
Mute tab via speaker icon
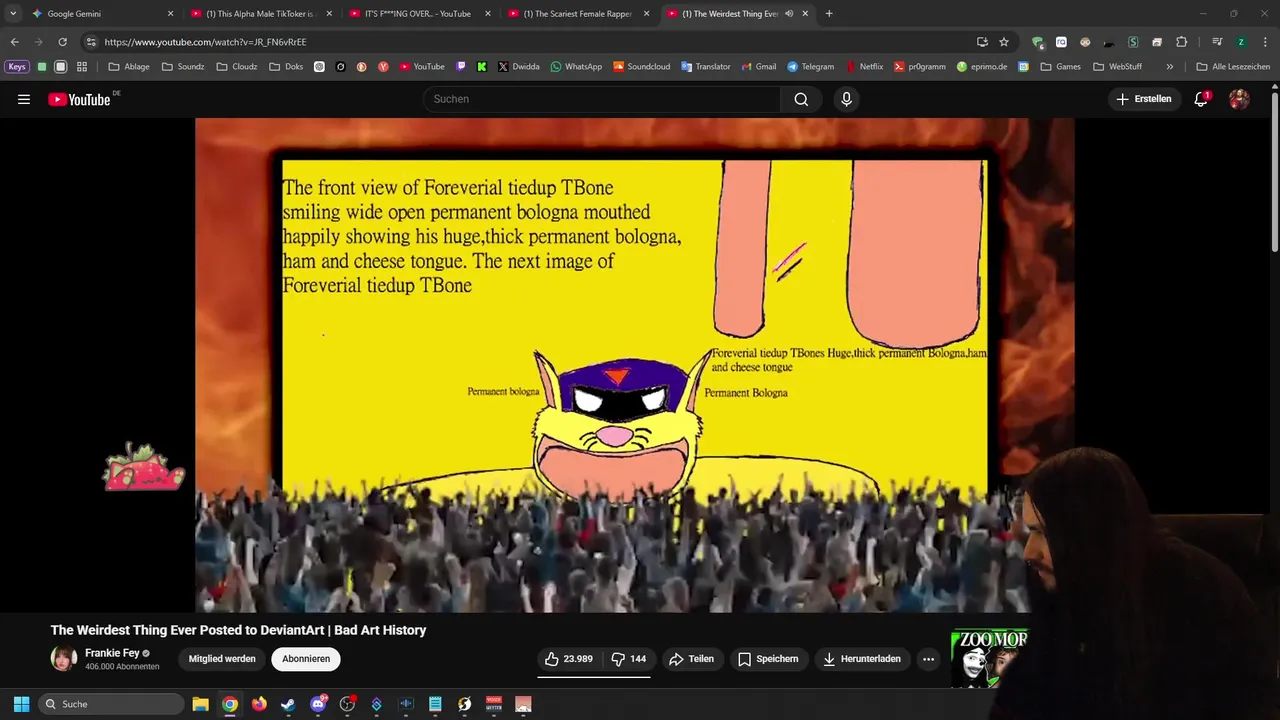(789, 14)
